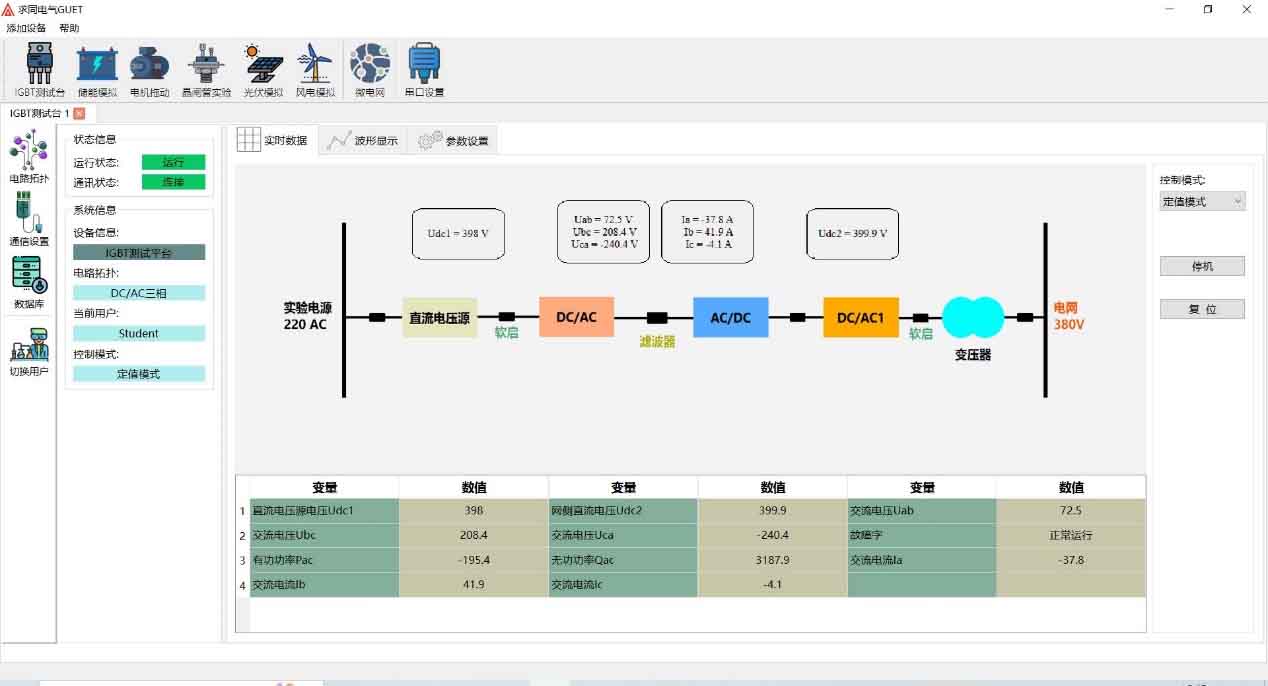The height and width of the screenshot is (686, 1268).
Task: Select the 无功功率Qac table cell
Action: coord(623,560)
